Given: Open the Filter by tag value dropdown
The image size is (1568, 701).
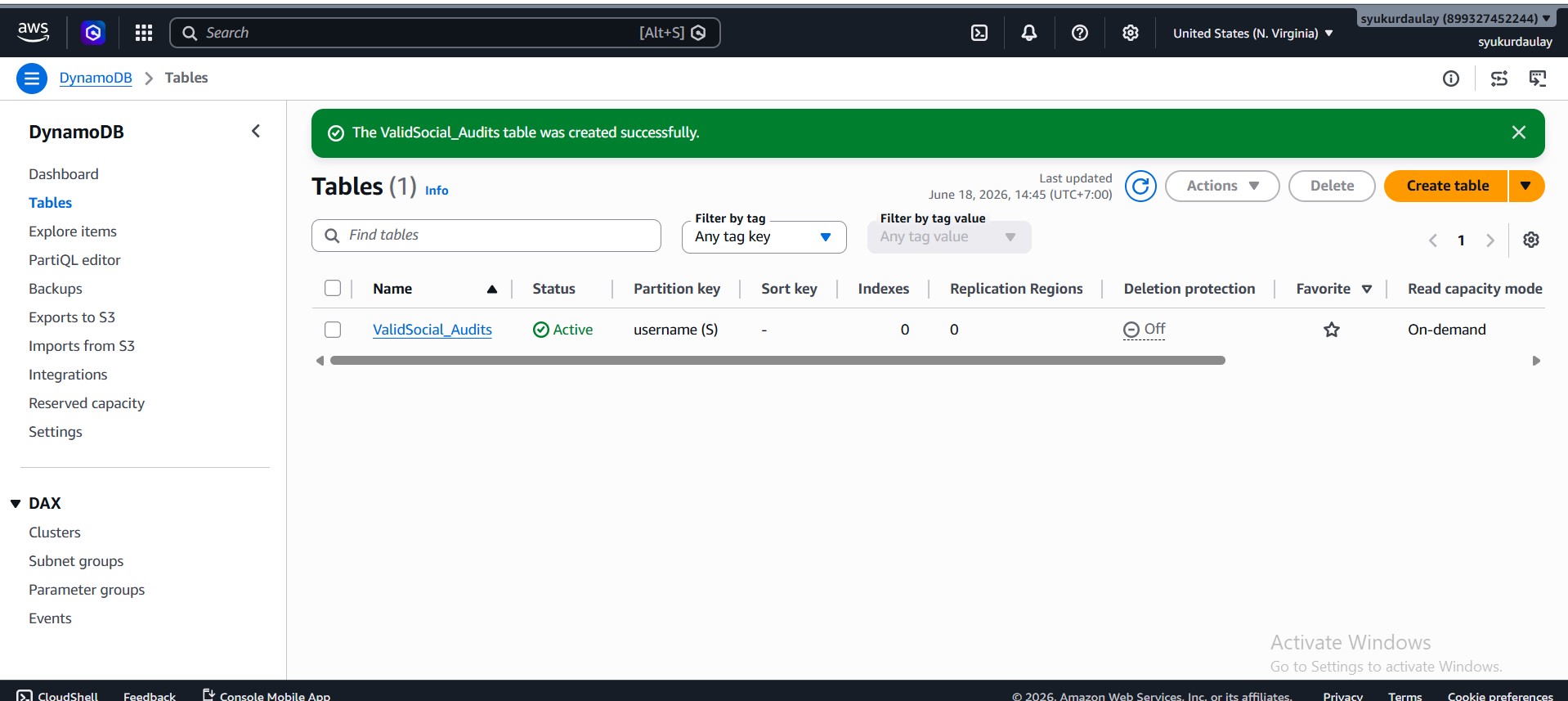Looking at the screenshot, I should point(948,236).
